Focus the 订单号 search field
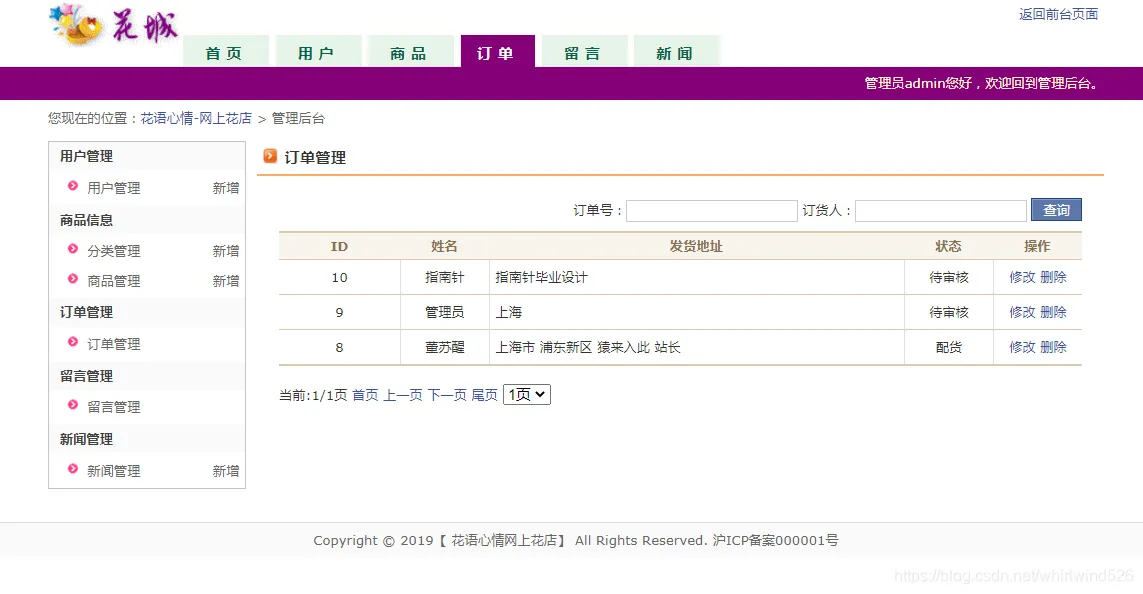The image size is (1143, 594). point(711,211)
